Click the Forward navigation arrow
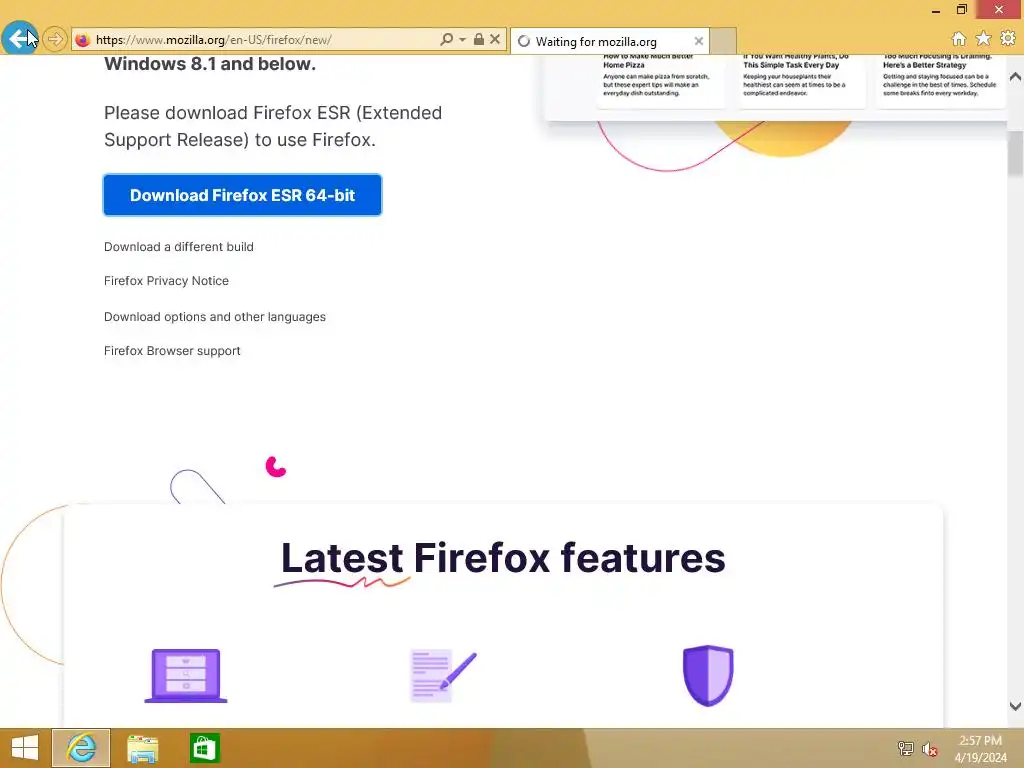Viewport: 1024px width, 768px height. click(x=55, y=39)
